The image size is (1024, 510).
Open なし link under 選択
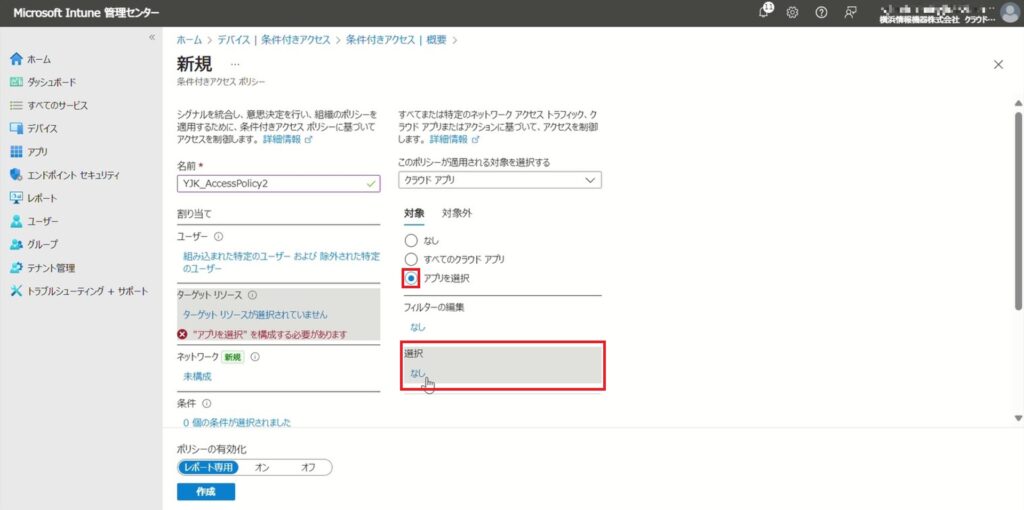coord(417,373)
